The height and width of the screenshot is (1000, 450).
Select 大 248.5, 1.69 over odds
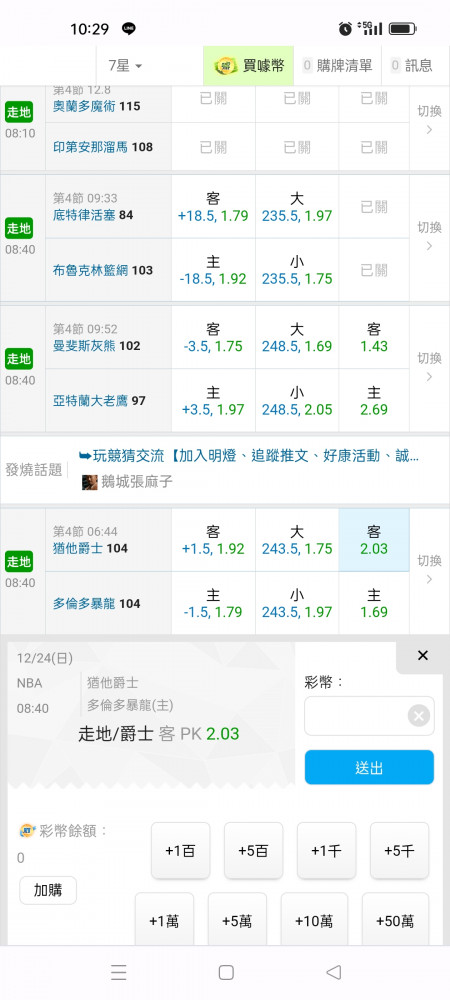[297, 337]
